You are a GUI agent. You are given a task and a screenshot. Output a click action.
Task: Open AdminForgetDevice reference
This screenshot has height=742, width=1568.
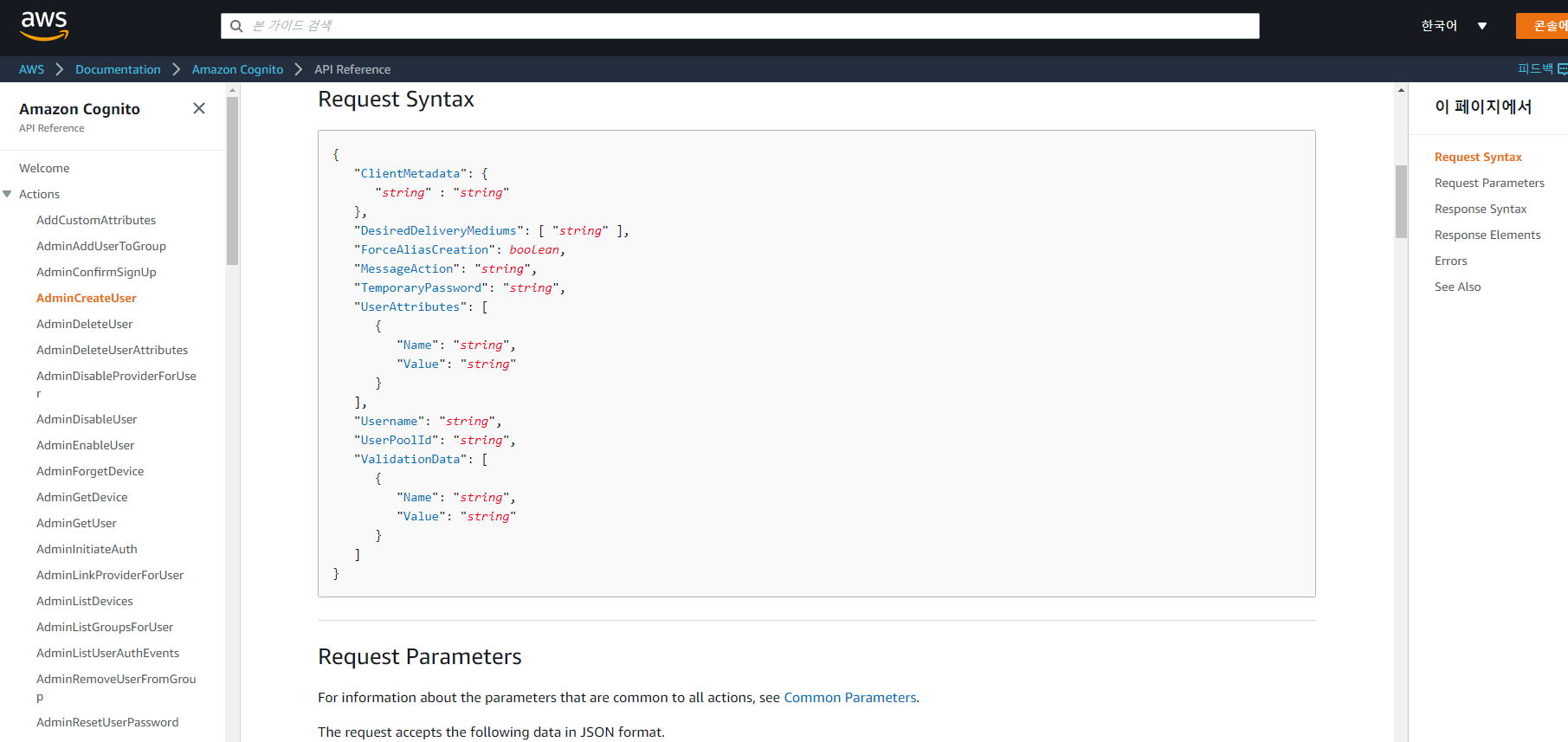click(90, 471)
